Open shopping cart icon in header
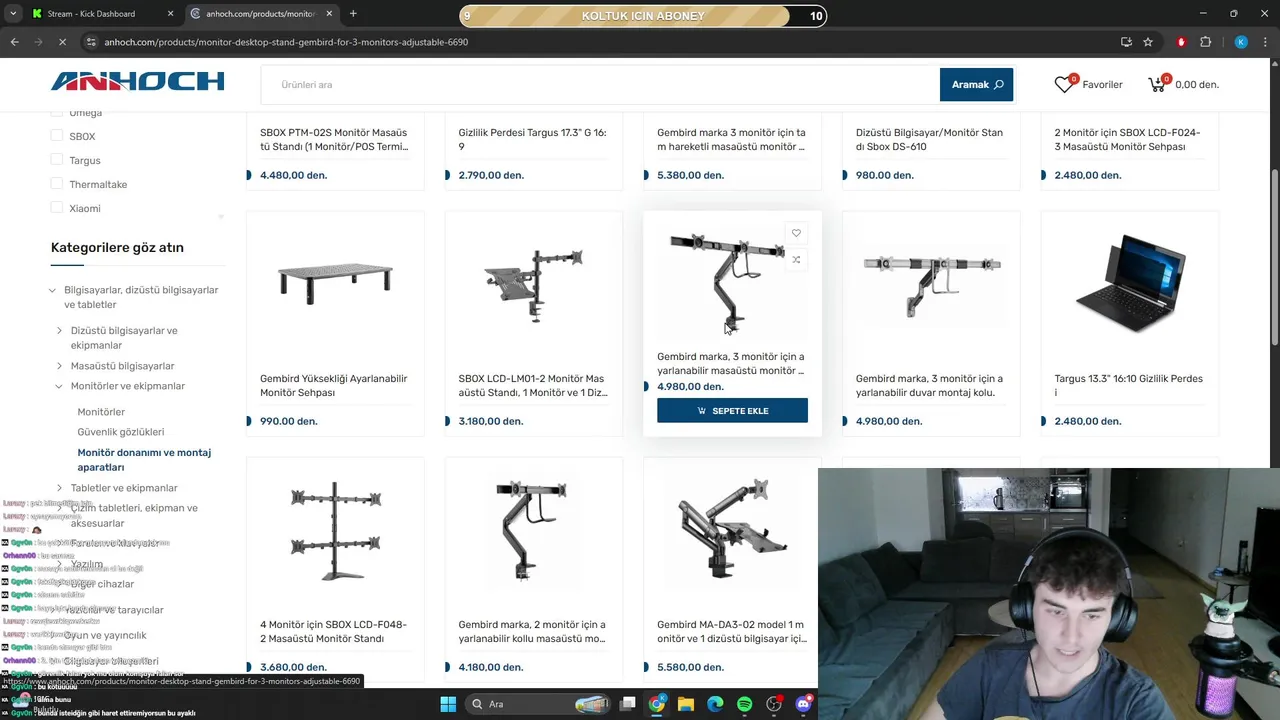 click(x=1157, y=85)
